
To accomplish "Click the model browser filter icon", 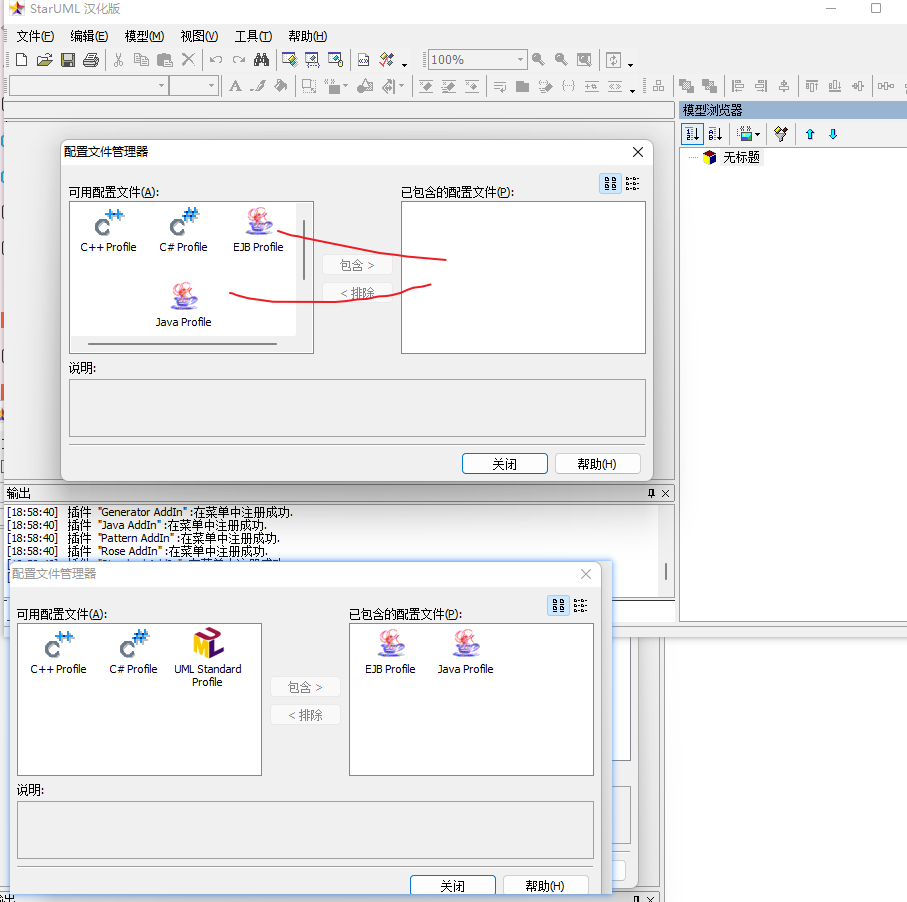I will click(781, 134).
